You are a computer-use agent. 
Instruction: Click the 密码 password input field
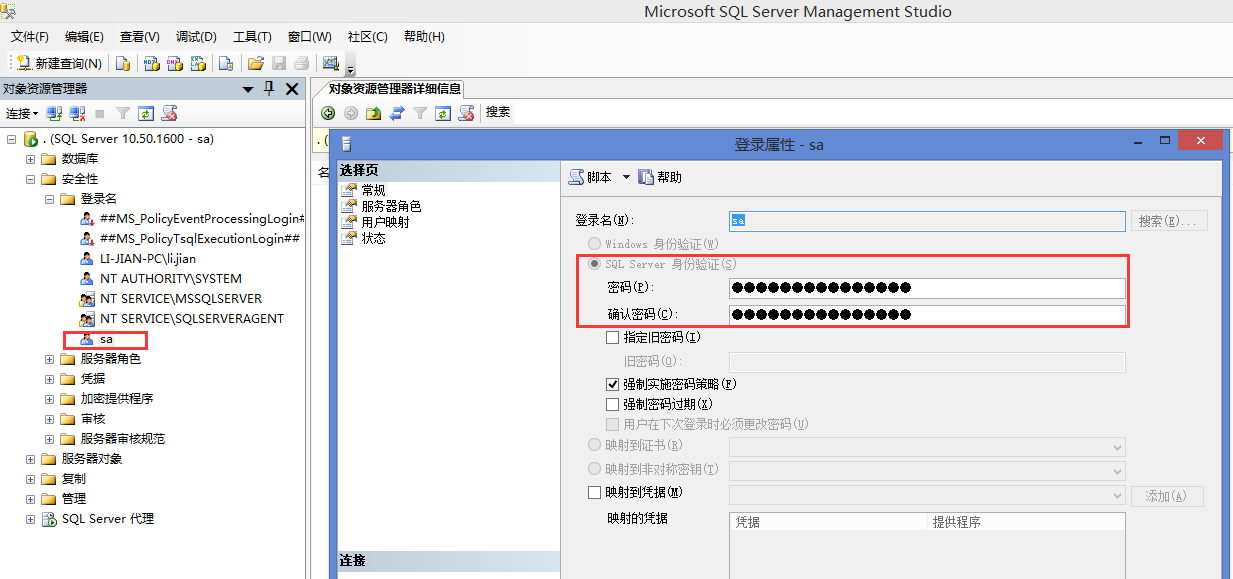coord(926,288)
